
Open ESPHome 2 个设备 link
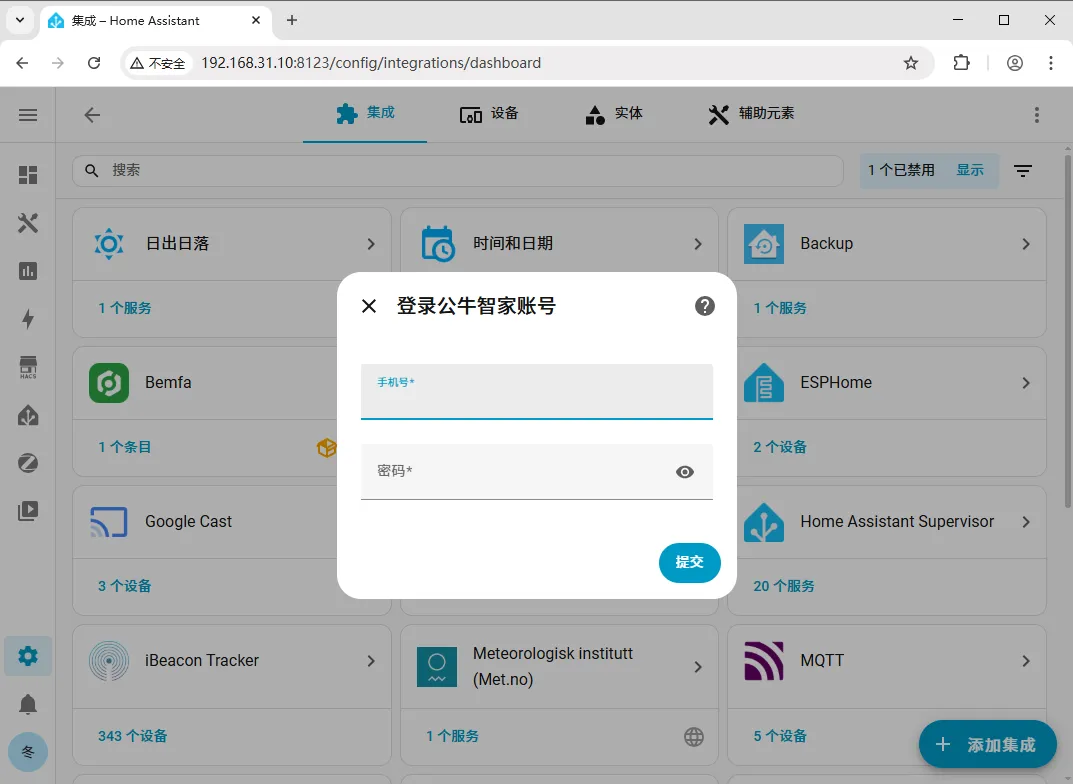click(780, 447)
